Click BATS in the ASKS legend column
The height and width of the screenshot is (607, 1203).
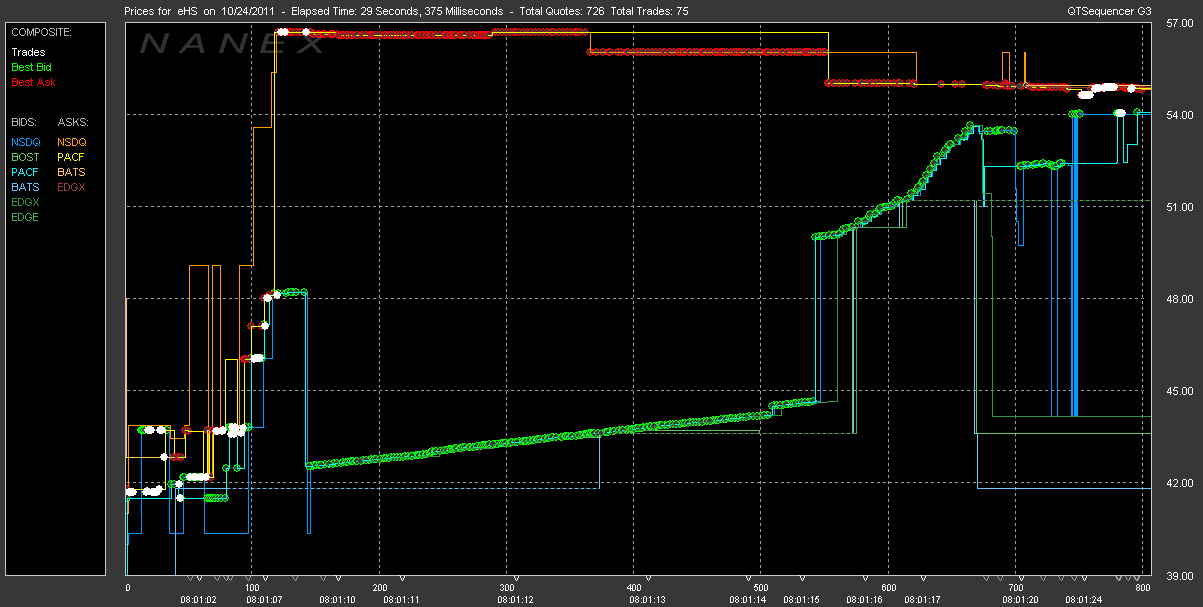[x=71, y=172]
